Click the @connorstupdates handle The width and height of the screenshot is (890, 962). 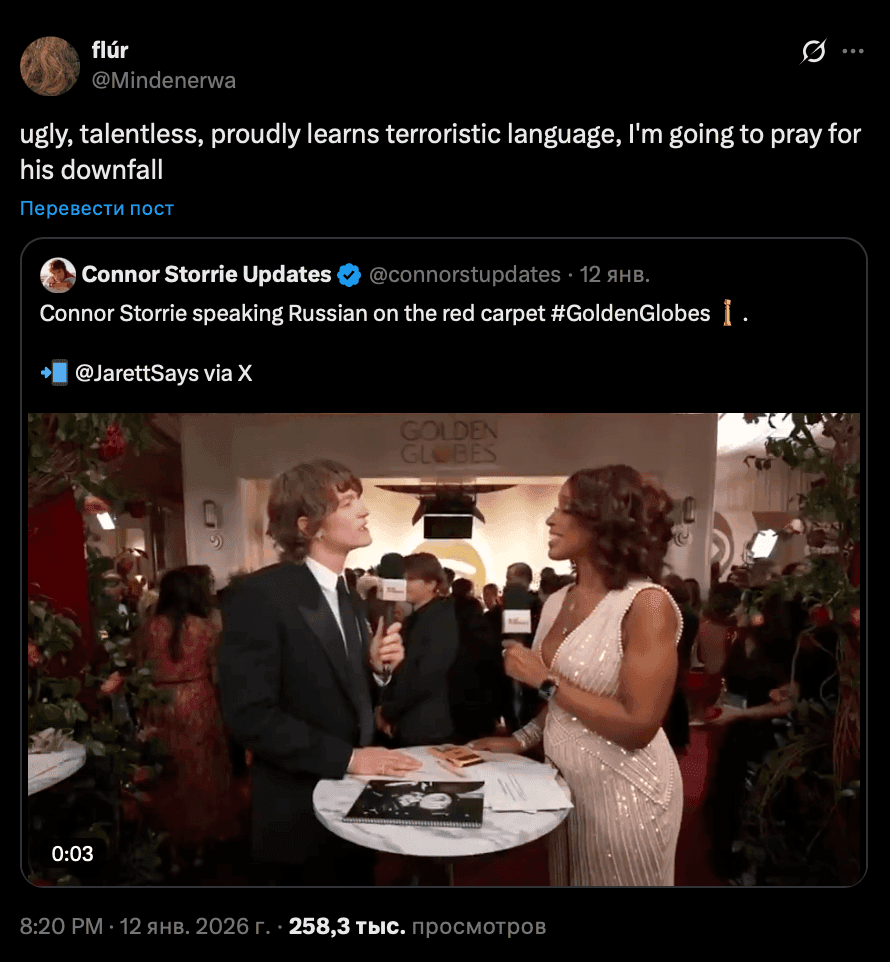[465, 275]
